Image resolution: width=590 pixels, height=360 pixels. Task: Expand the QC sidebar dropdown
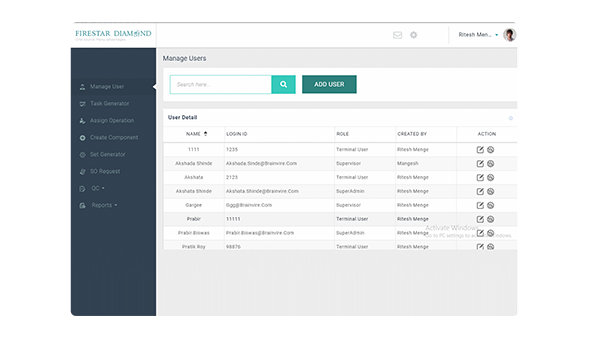point(98,188)
